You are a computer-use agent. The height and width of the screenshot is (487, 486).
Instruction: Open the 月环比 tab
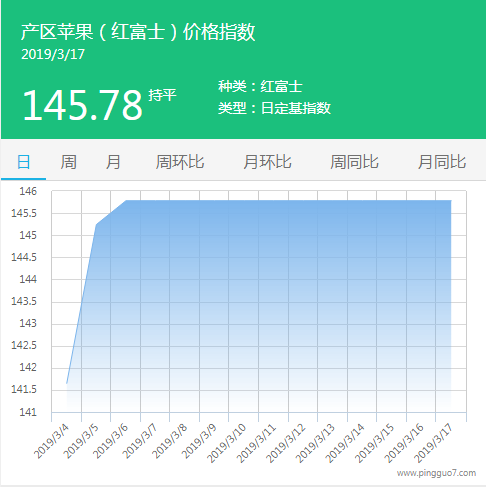(267, 162)
